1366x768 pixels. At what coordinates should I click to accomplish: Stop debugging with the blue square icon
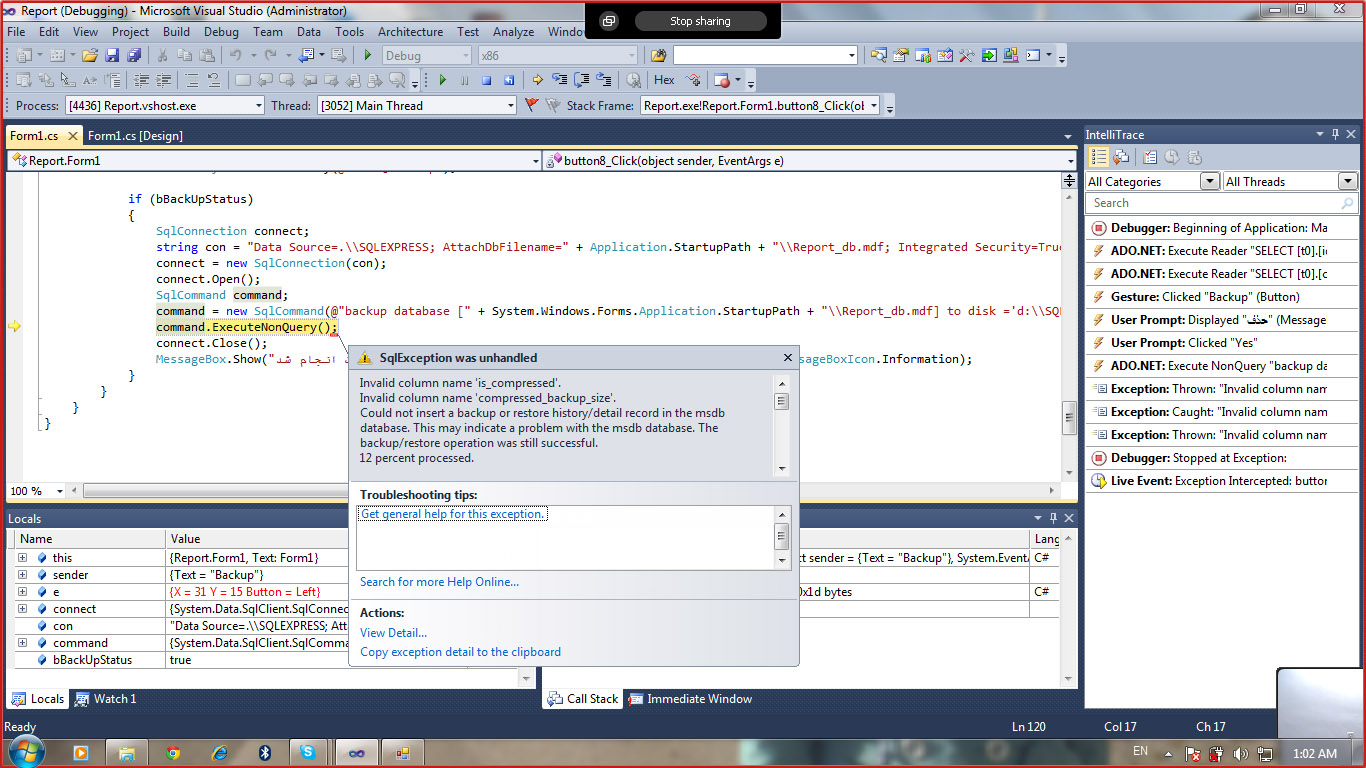487,80
